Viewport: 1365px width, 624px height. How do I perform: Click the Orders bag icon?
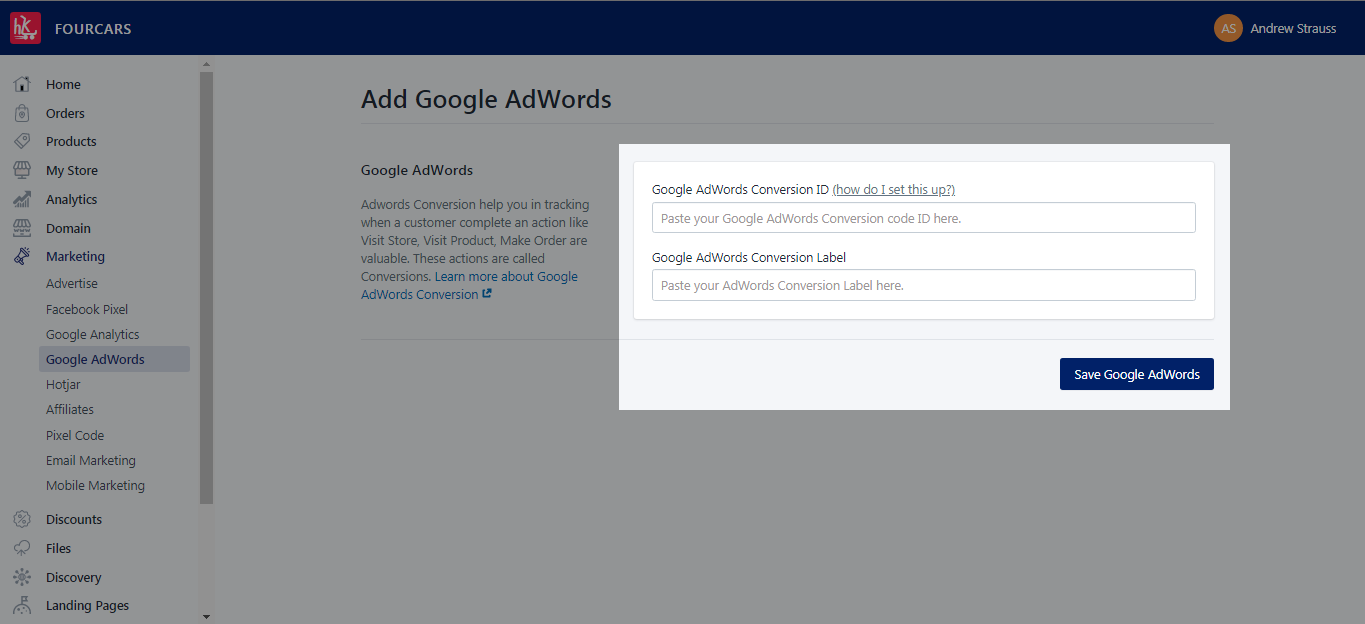click(x=22, y=113)
